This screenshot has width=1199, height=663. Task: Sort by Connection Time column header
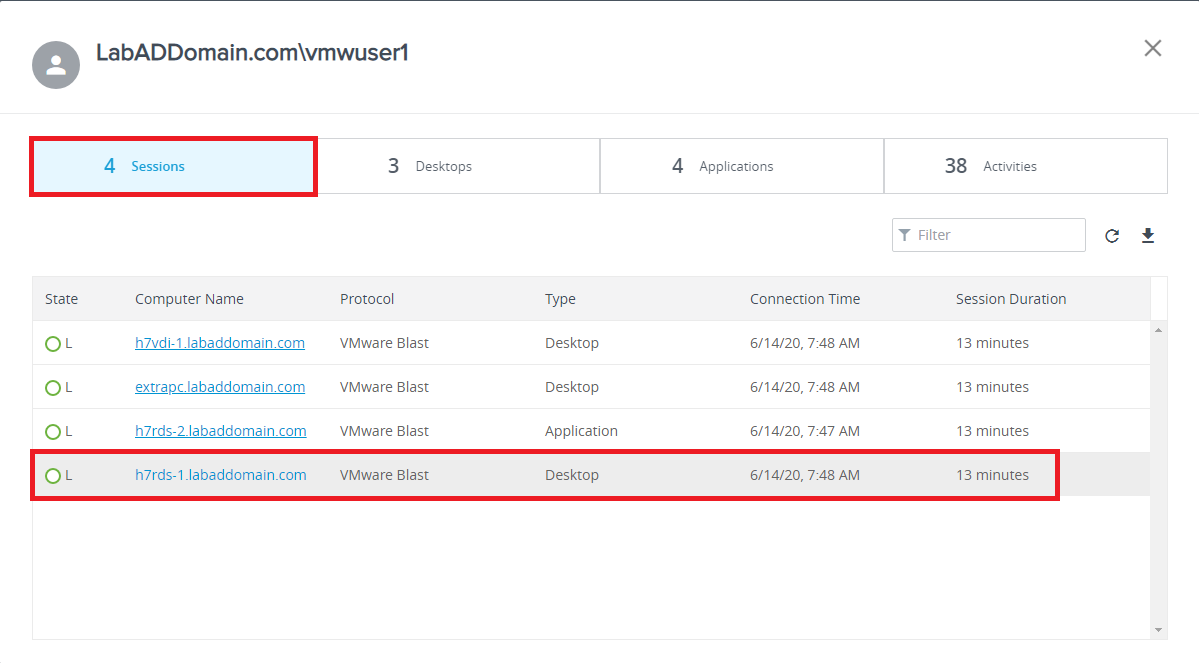tap(805, 299)
